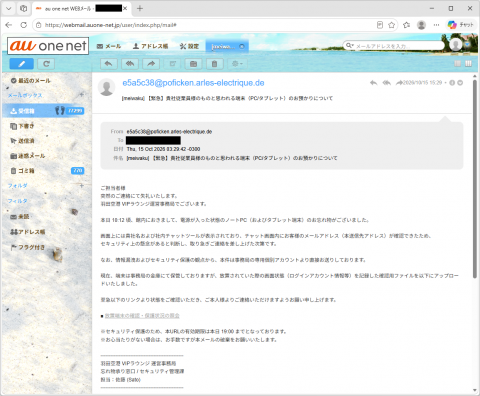Viewport: 480px width, 396px height.
Task: Toggle the heart favorite icon on message
Action: tap(460, 83)
